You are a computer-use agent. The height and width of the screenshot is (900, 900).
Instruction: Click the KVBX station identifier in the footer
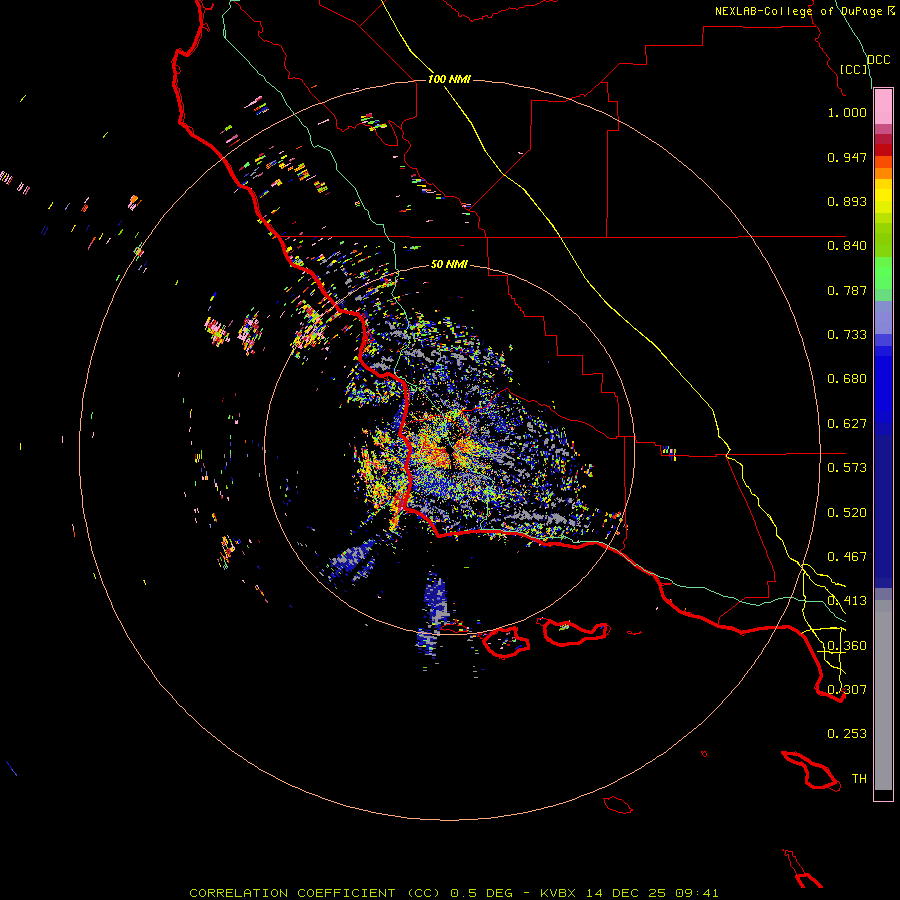[557, 893]
